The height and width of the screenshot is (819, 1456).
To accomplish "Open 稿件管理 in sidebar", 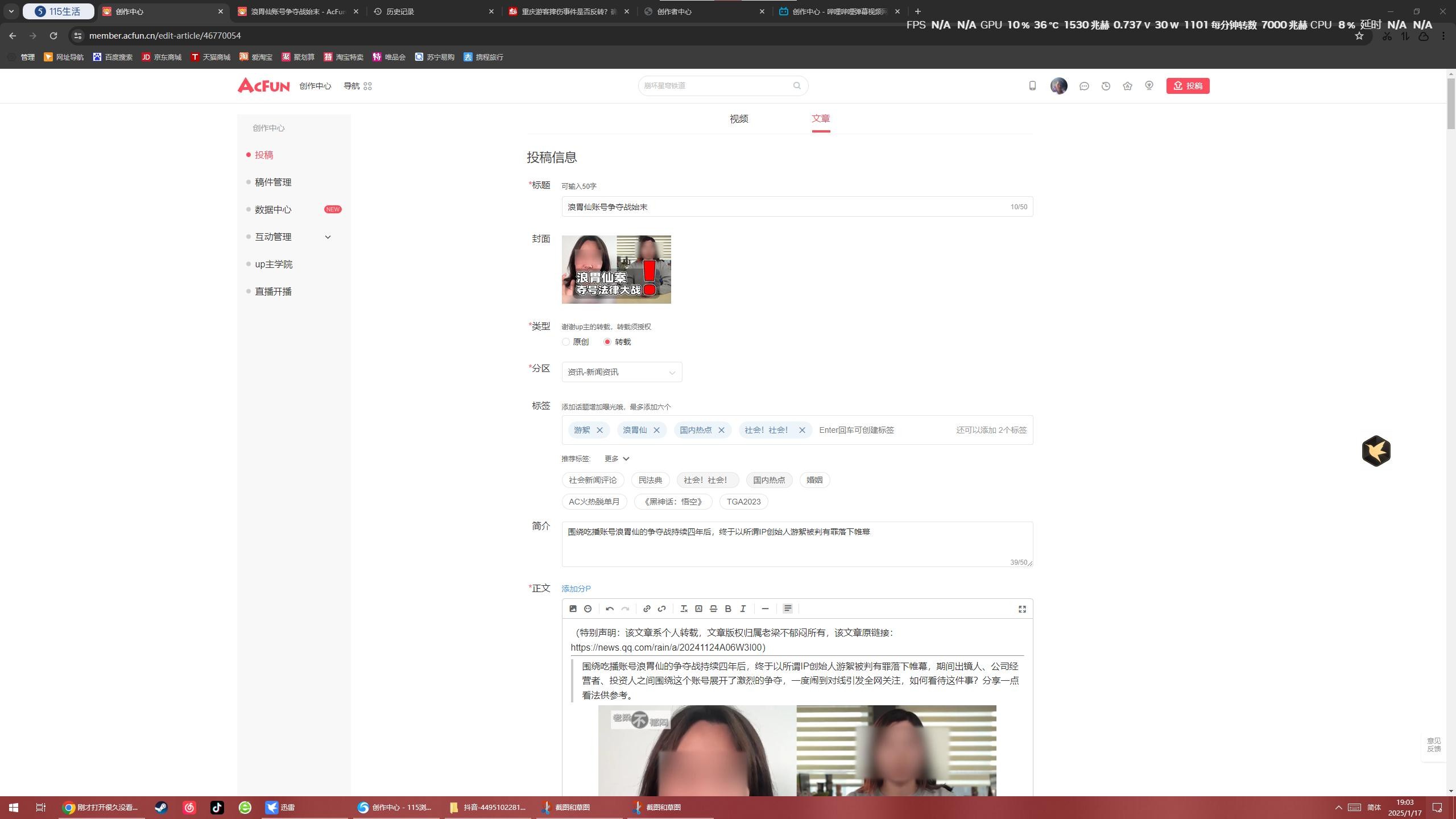I will (273, 182).
